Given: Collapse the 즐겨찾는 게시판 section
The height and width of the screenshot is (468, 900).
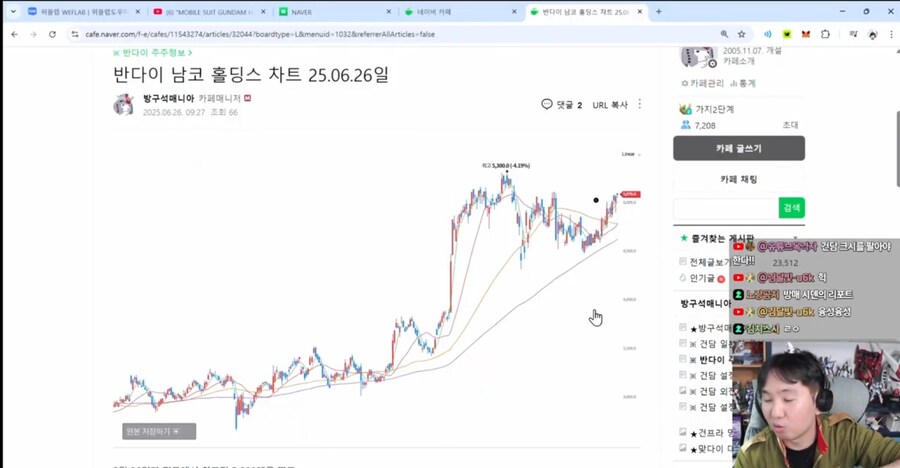Looking at the screenshot, I should 795,238.
